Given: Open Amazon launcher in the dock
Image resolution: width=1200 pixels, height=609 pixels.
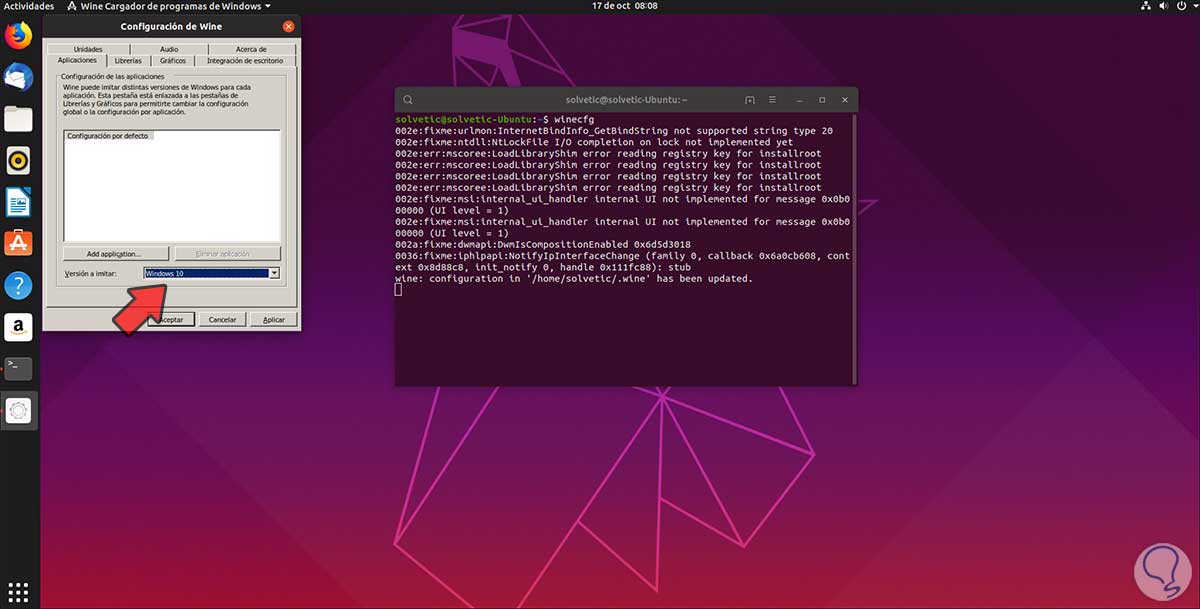Looking at the screenshot, I should point(19,326).
